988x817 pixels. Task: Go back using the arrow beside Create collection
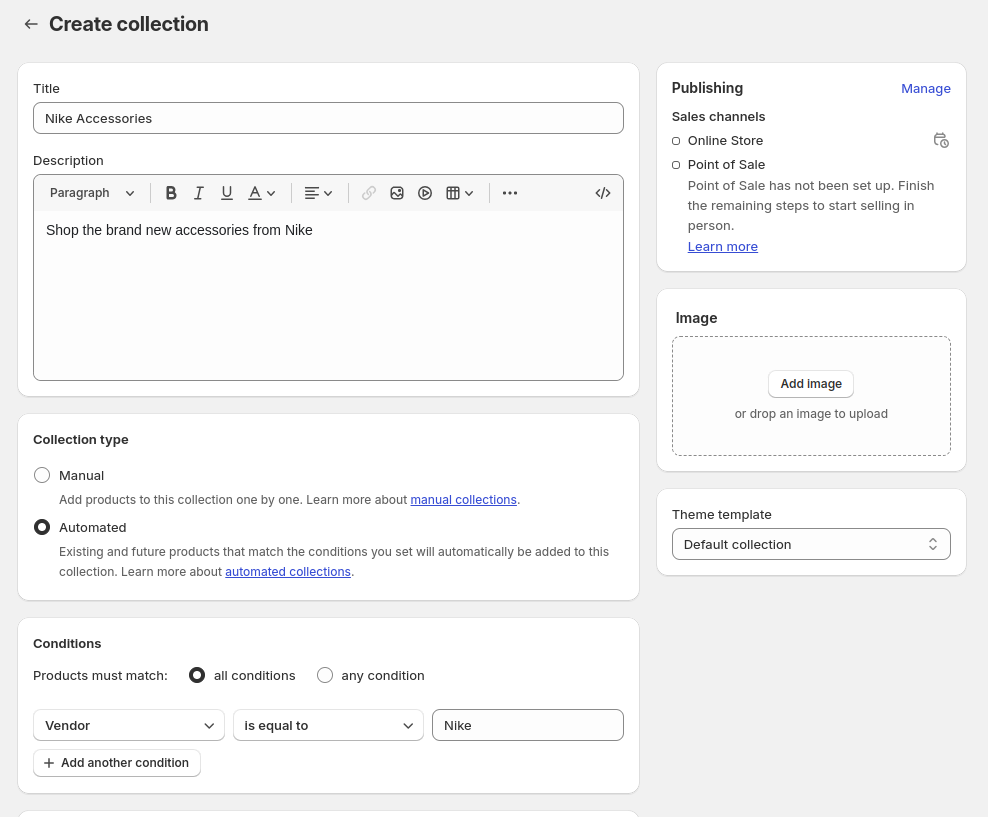(31, 24)
